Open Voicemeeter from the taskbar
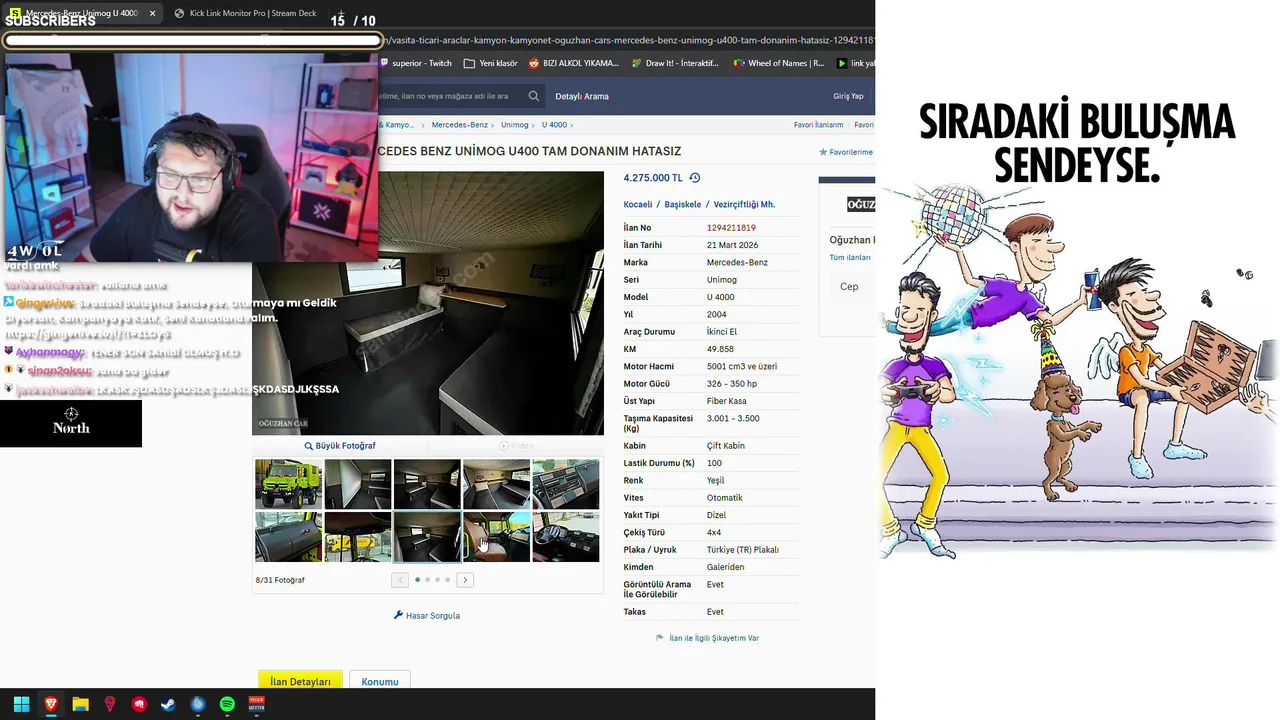 pyautogui.click(x=256, y=704)
